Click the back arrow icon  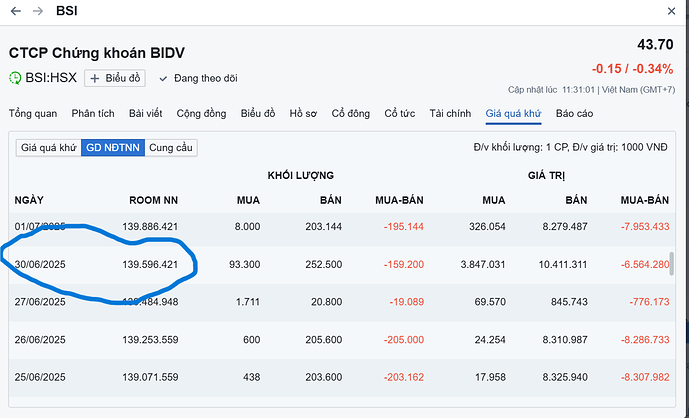point(15,11)
